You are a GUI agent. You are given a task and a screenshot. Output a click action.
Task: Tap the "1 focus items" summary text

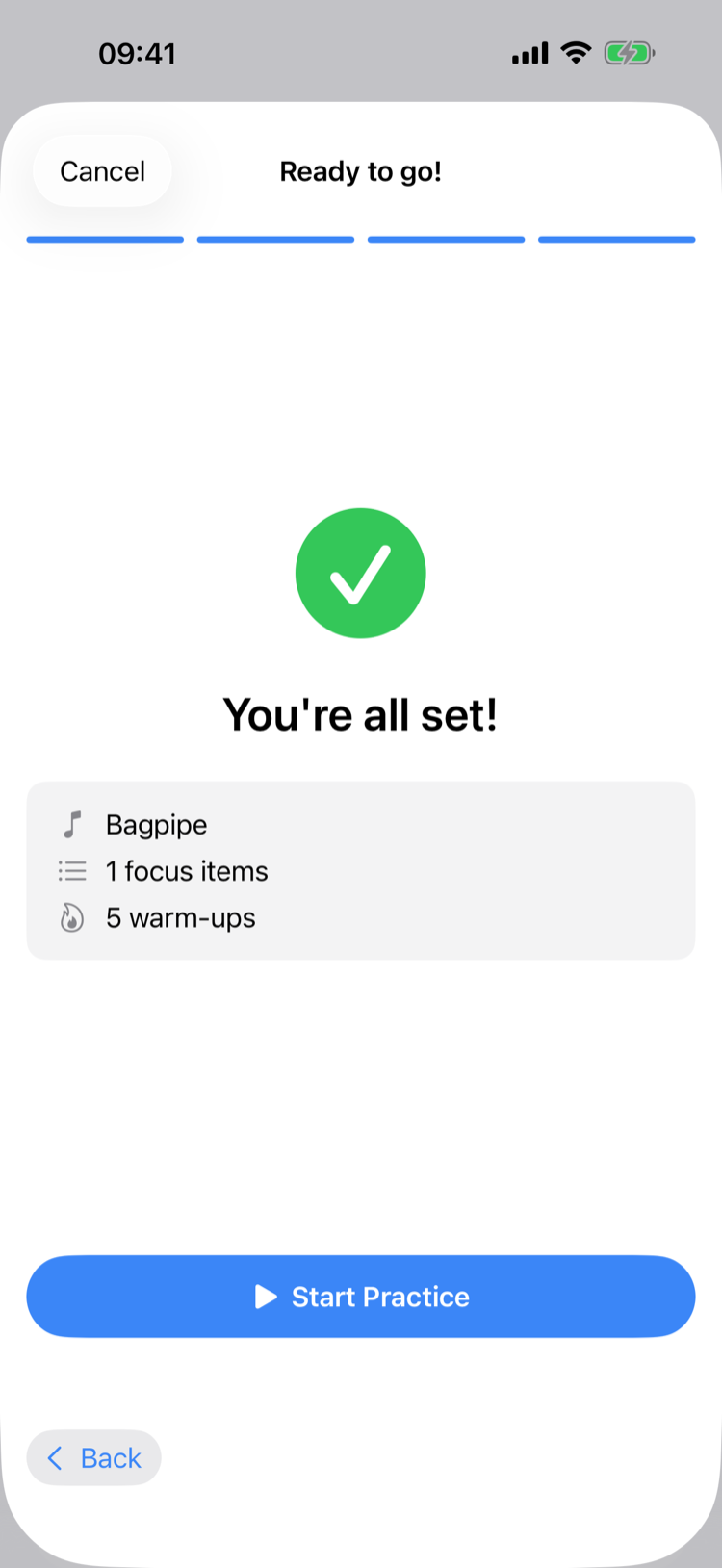click(187, 871)
